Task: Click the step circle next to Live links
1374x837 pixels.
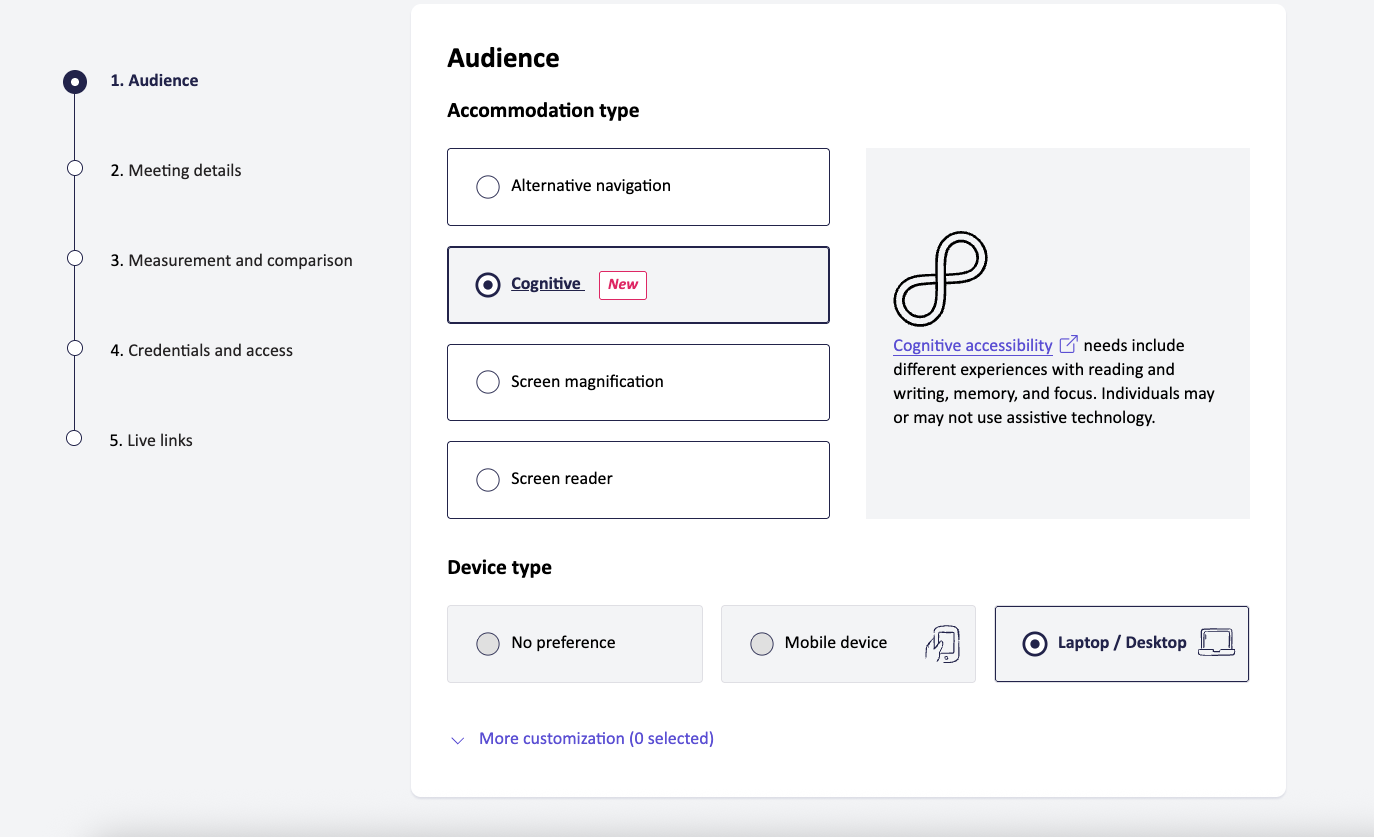Action: pyautogui.click(x=74, y=437)
